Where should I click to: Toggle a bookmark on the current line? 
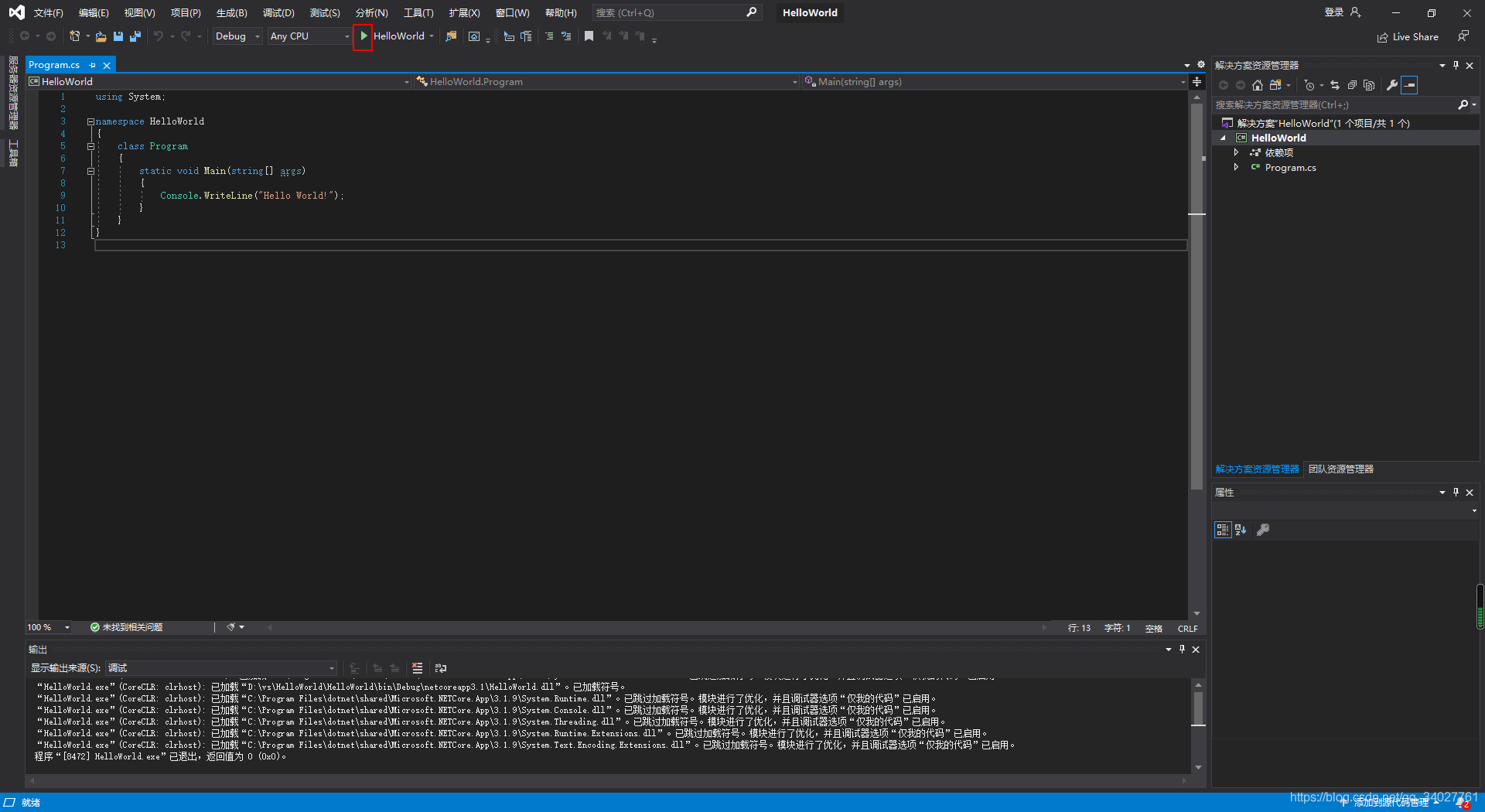coord(589,36)
